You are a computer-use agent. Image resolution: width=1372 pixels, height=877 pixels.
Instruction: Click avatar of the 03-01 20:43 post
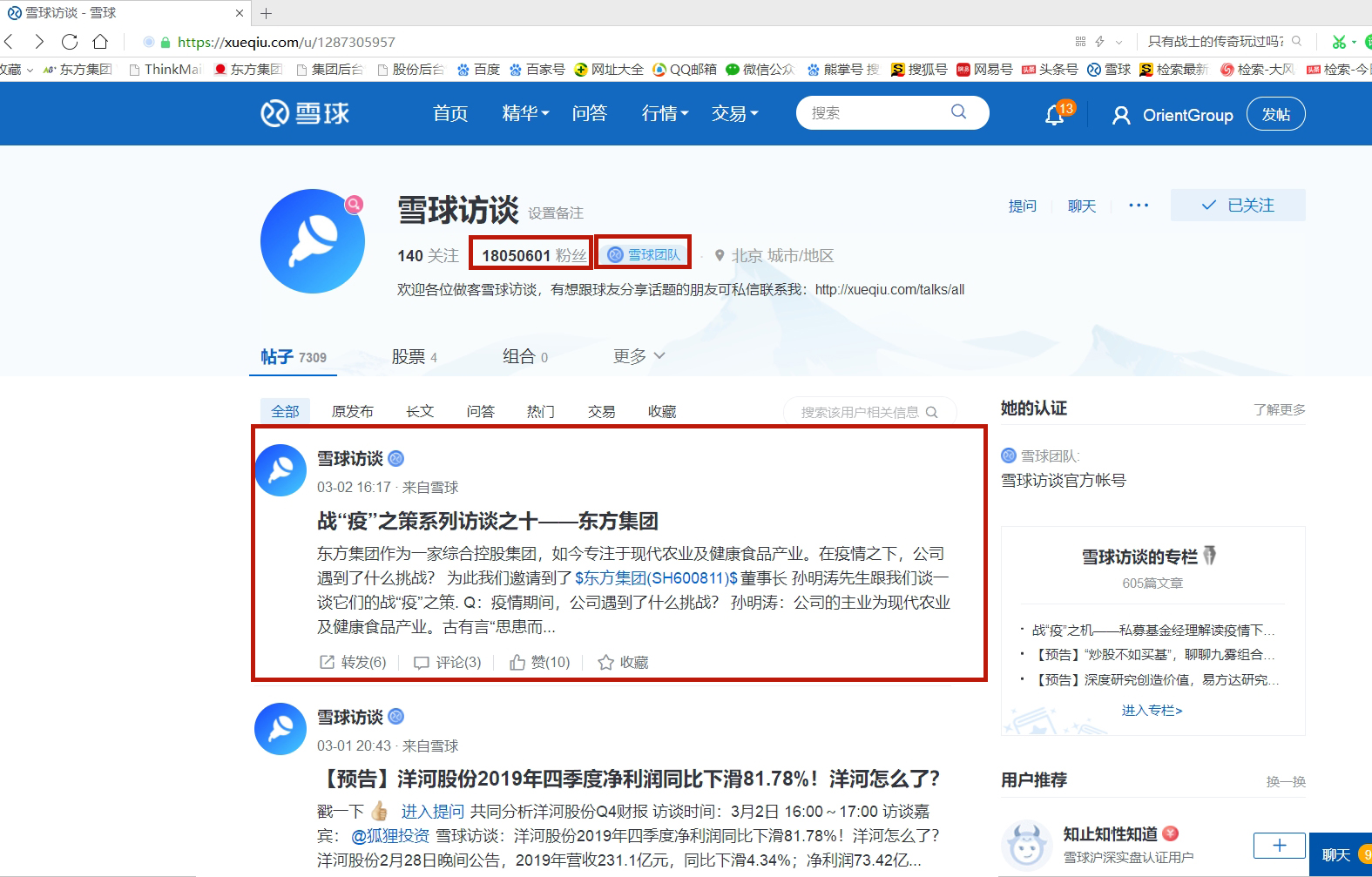pyautogui.click(x=280, y=729)
